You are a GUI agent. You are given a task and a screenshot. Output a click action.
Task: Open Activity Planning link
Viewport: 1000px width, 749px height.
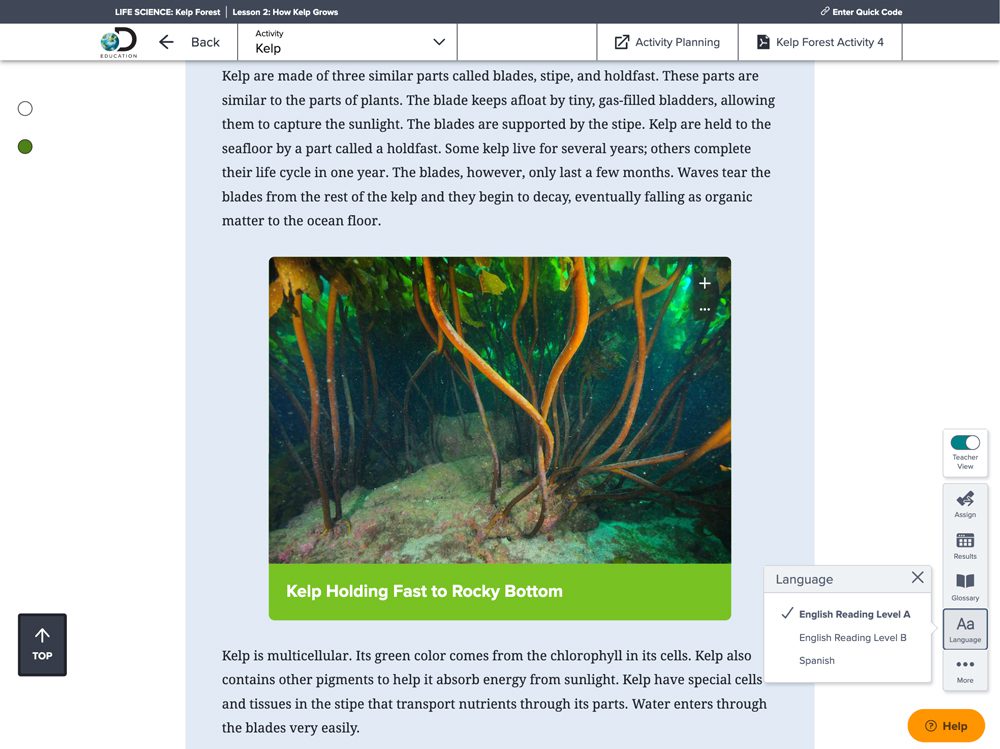point(667,42)
